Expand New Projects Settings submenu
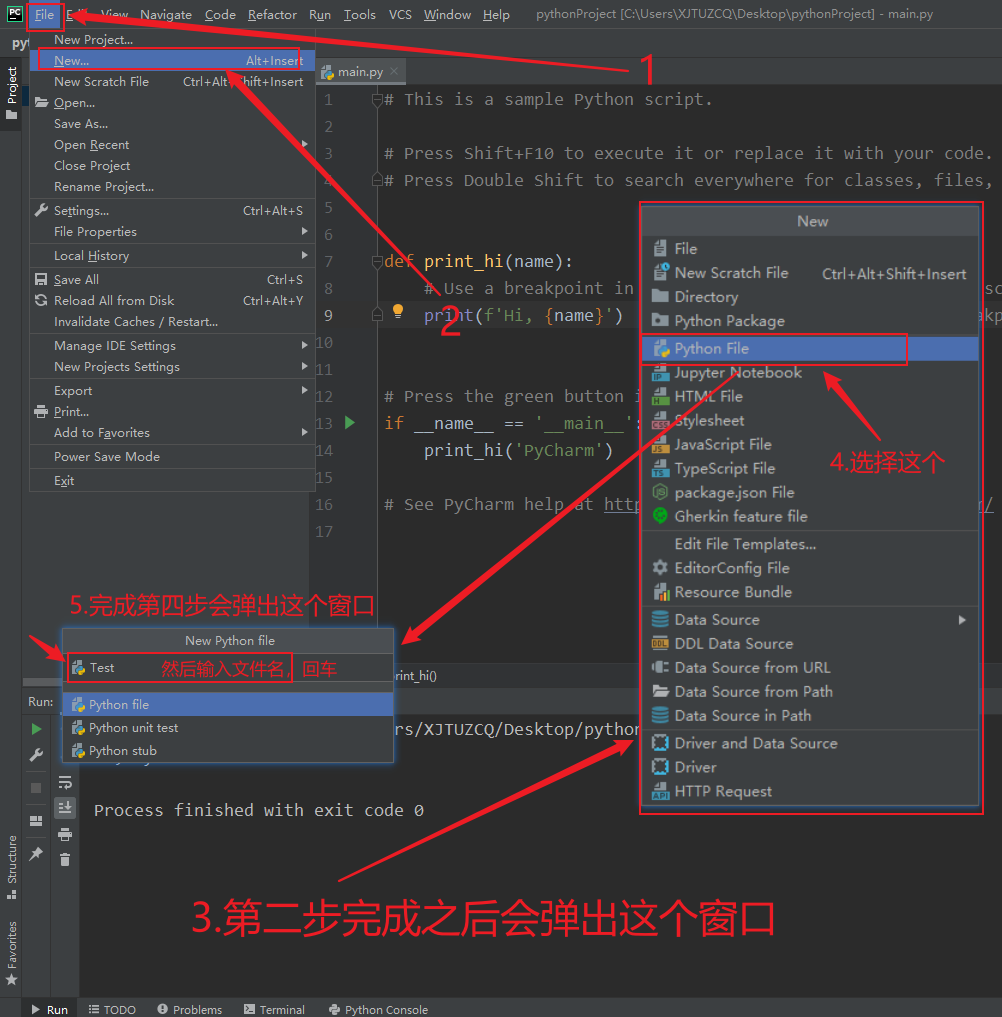Viewport: 1002px width, 1017px height. pyautogui.click(x=173, y=366)
